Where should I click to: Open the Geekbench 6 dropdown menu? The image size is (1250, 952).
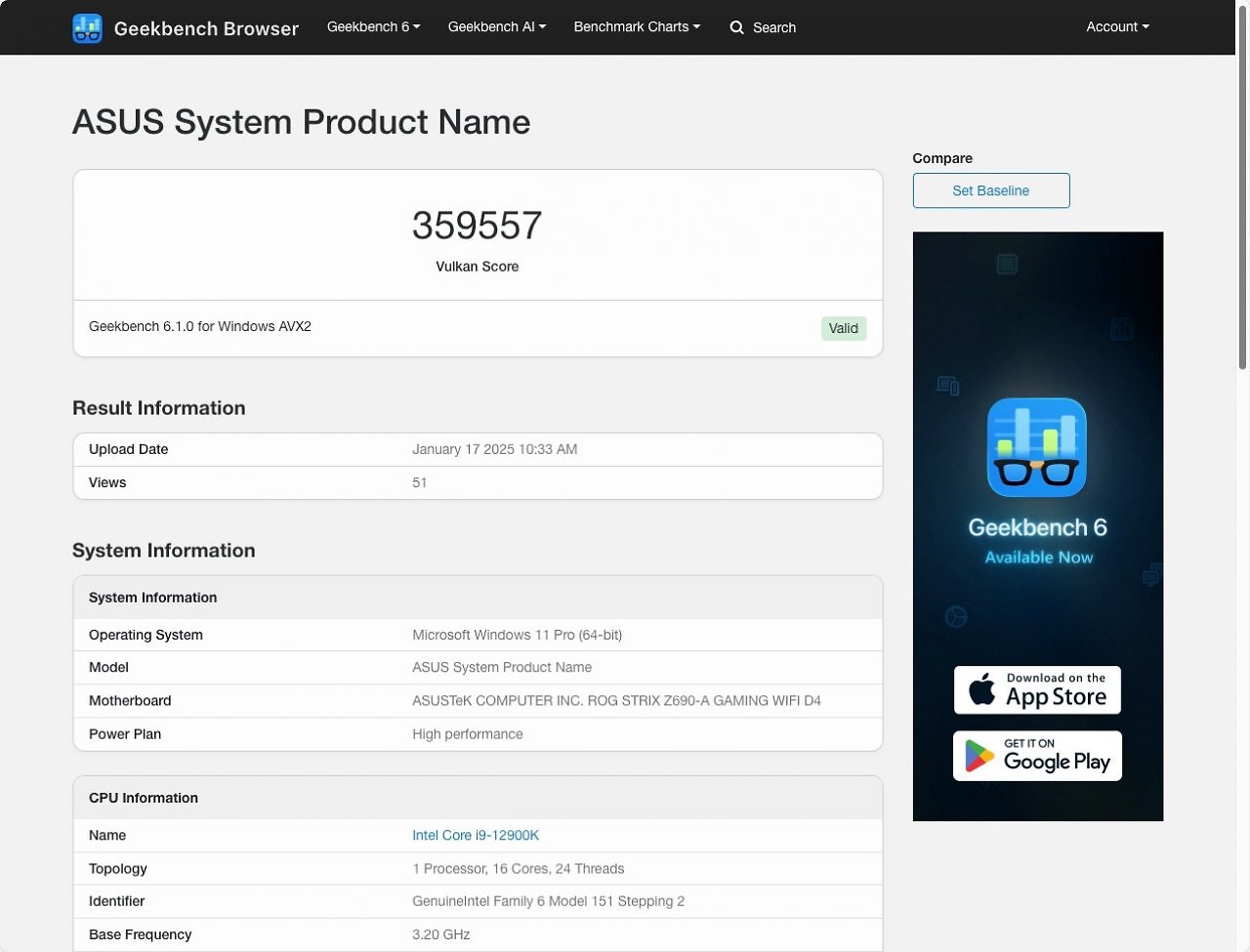click(x=374, y=27)
